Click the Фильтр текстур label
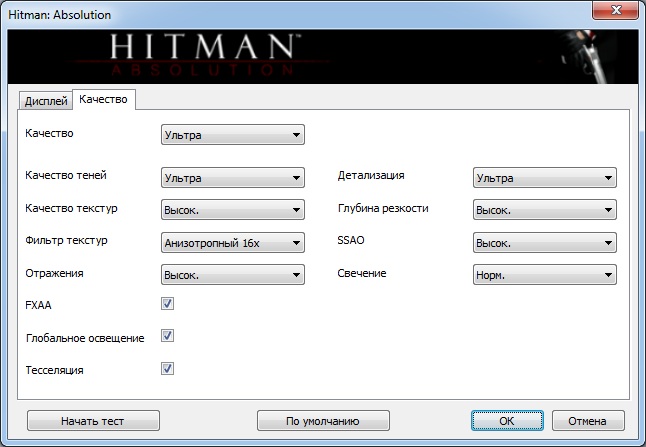The image size is (646, 447). pyautogui.click(x=66, y=240)
